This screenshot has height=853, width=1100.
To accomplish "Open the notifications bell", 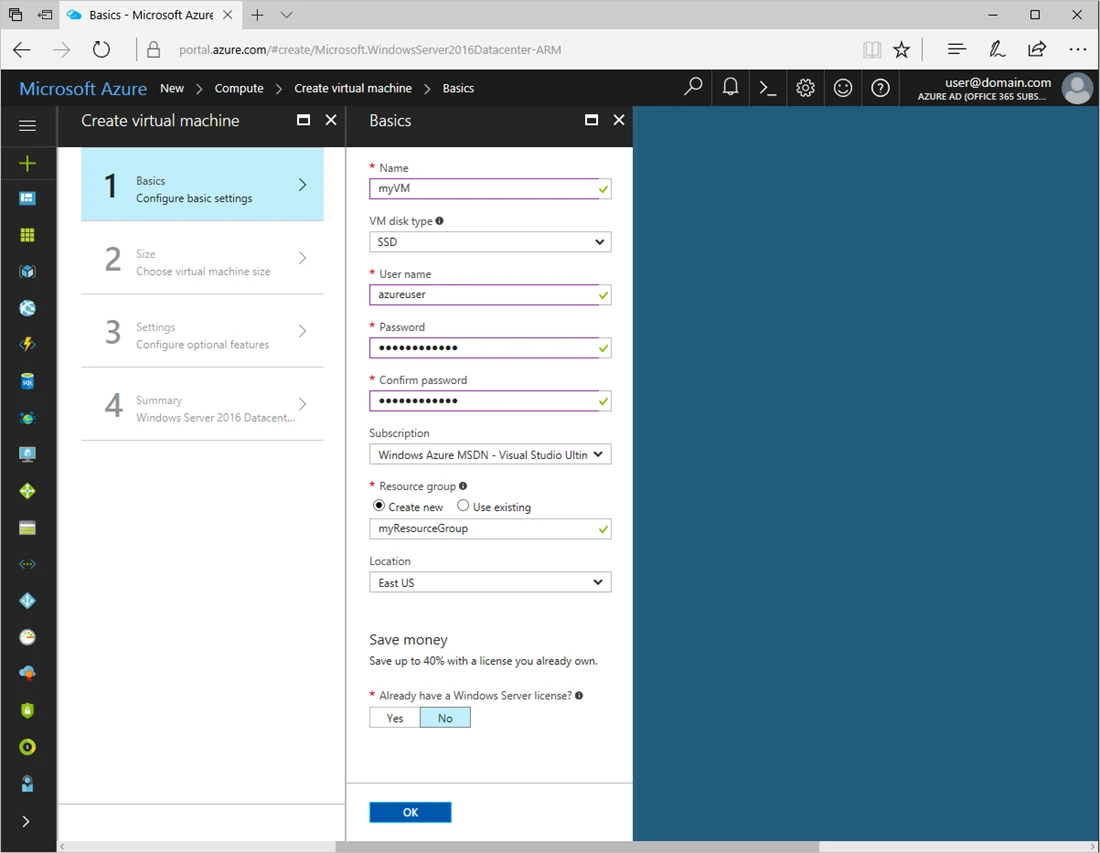I will [731, 88].
